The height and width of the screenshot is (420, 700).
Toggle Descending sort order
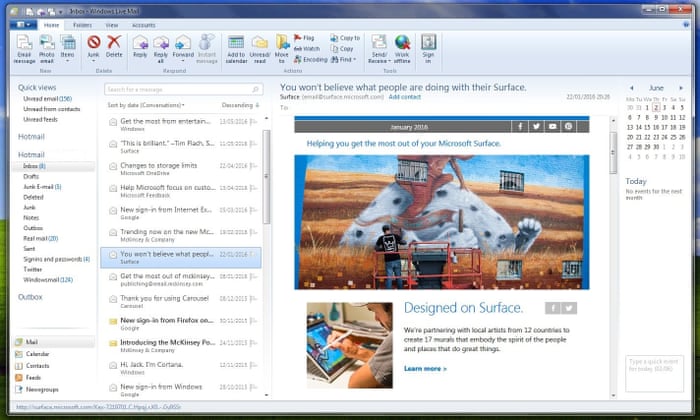241,104
